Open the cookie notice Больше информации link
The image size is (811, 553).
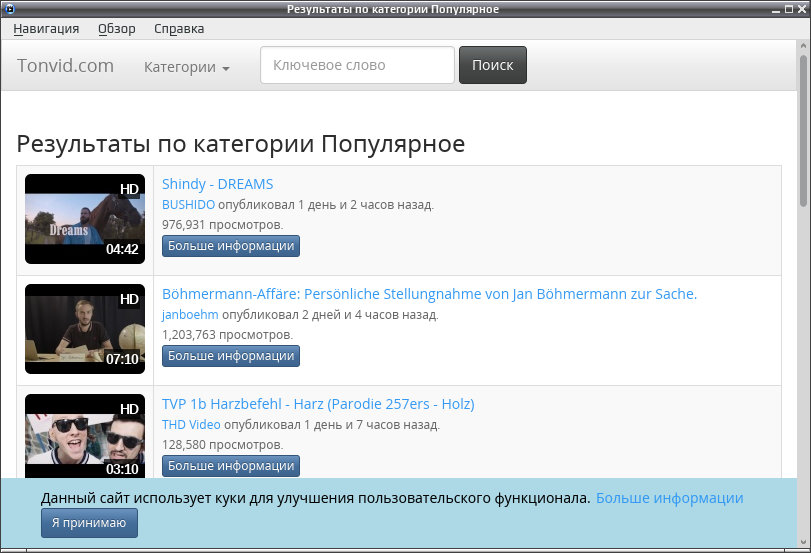[669, 498]
